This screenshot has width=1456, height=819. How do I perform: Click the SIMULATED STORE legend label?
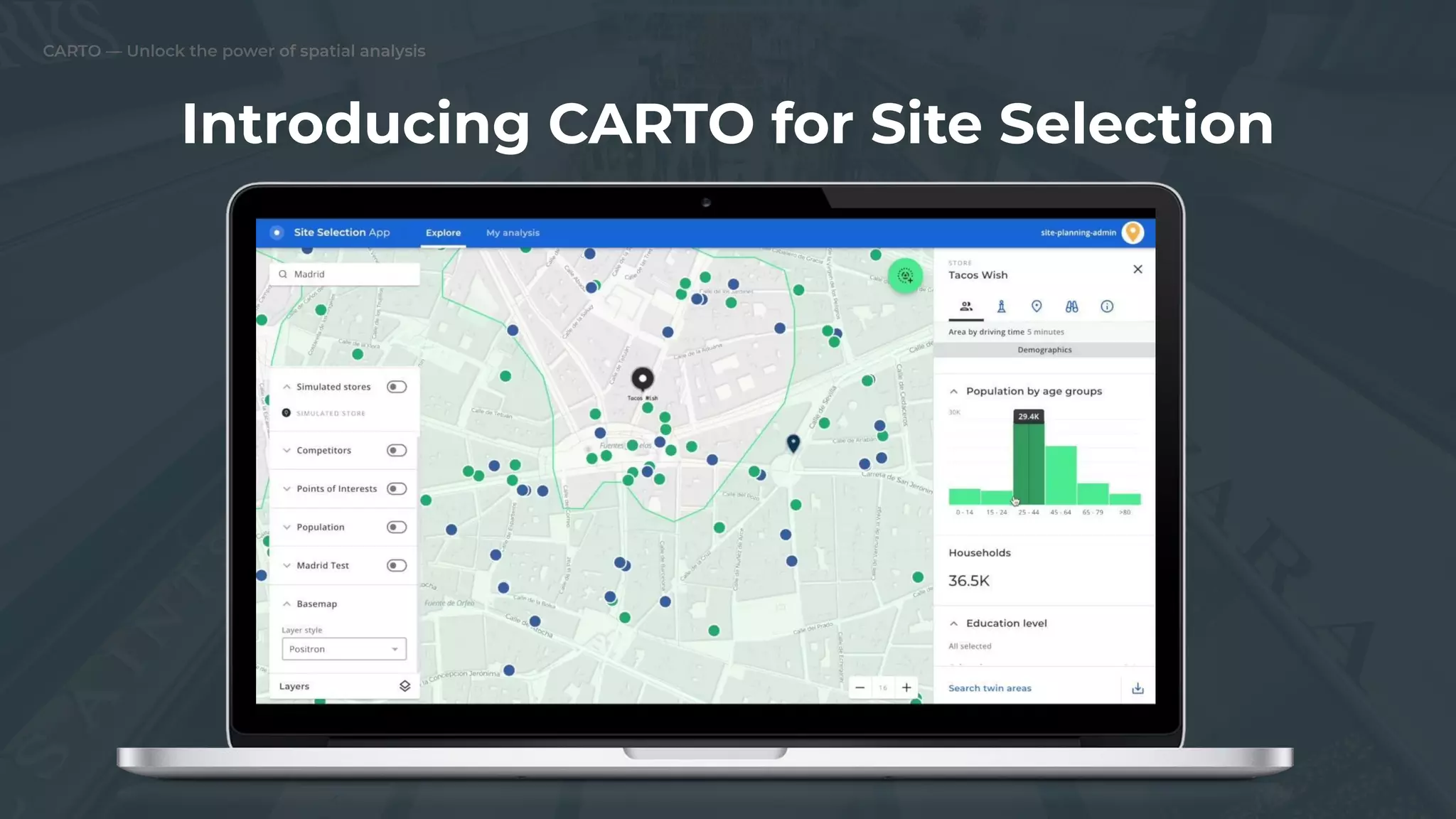(331, 413)
